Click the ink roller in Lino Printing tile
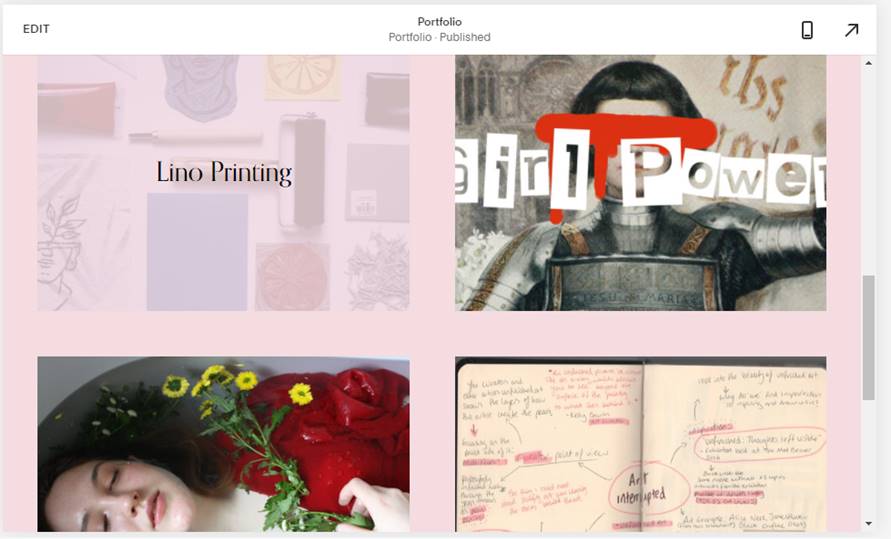The height and width of the screenshot is (539, 891). [305, 170]
